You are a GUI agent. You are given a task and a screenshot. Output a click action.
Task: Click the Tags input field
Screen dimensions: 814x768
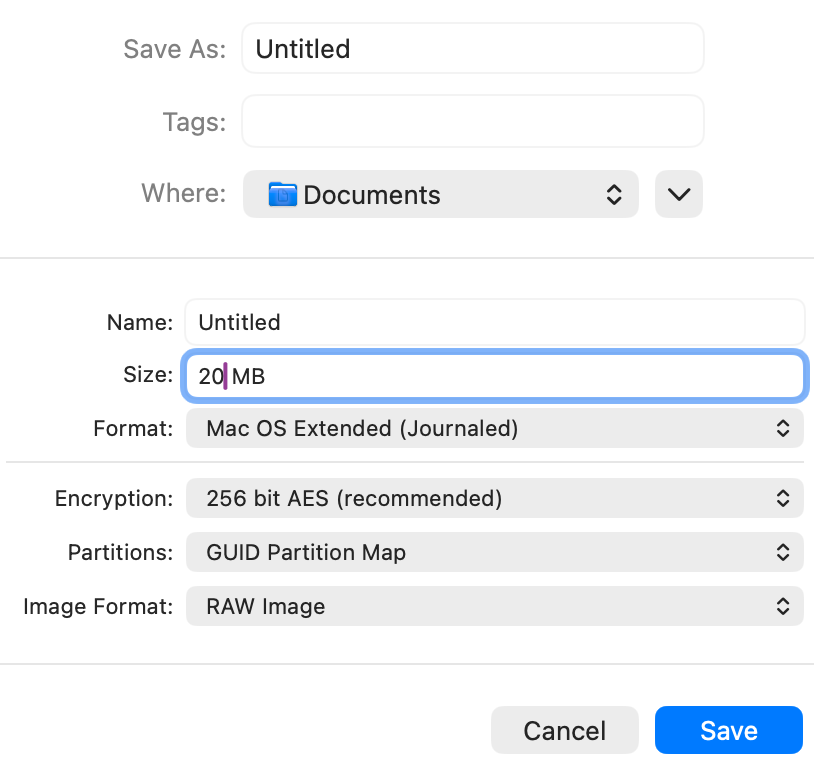click(x=472, y=122)
